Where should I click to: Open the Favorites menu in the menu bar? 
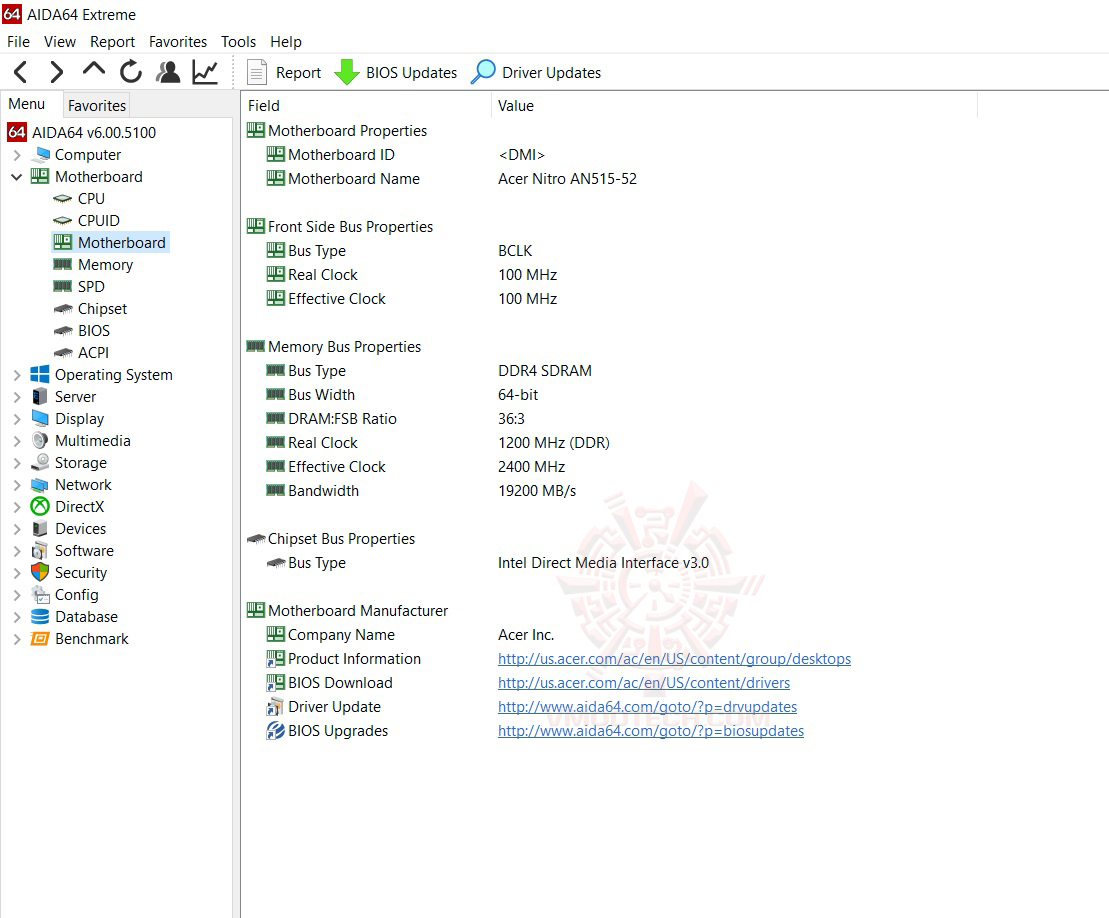(x=178, y=42)
